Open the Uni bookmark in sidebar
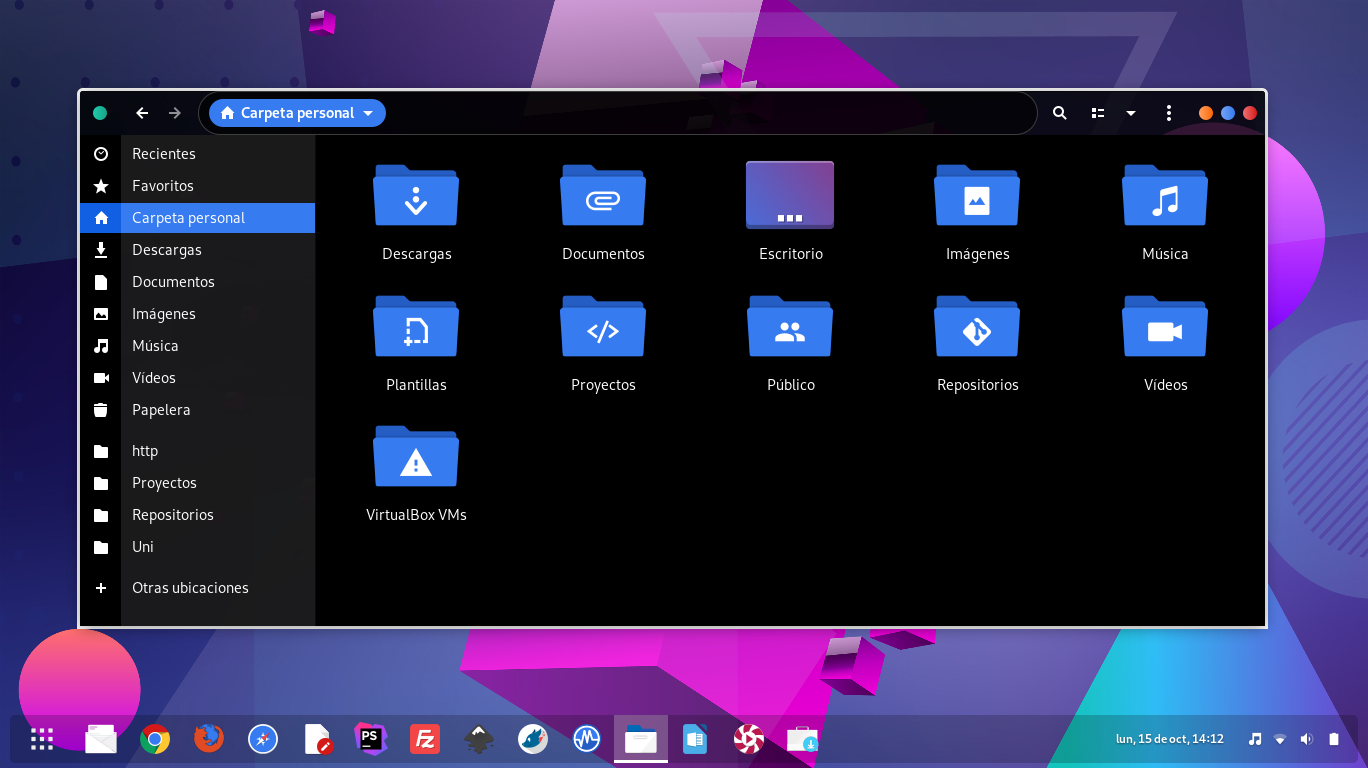This screenshot has width=1368, height=768. pyautogui.click(x=197, y=547)
